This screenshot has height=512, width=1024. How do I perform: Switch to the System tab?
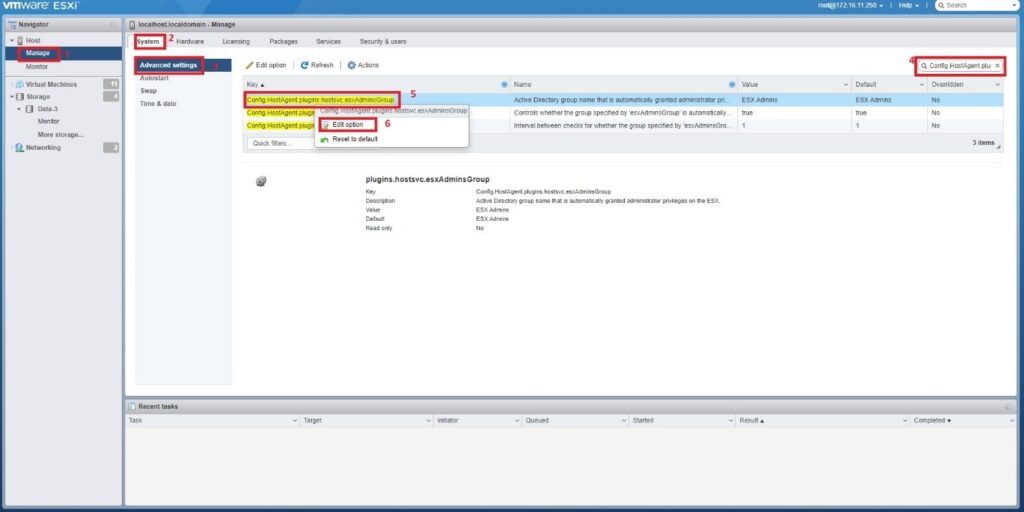coord(148,41)
